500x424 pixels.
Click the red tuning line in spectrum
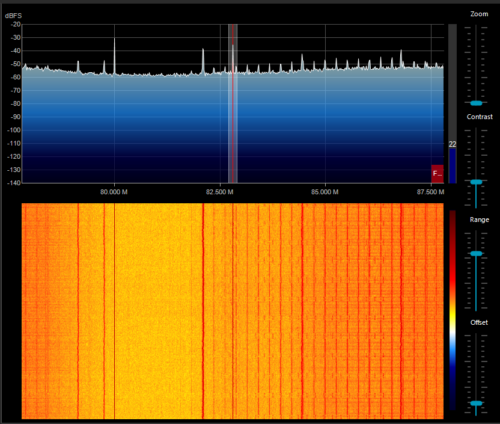point(233,103)
